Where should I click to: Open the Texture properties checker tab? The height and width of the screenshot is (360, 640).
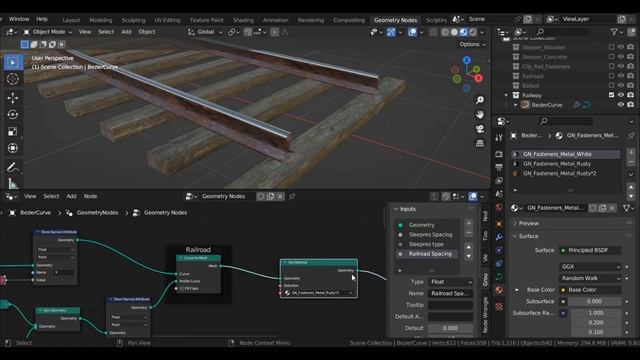coord(499,307)
